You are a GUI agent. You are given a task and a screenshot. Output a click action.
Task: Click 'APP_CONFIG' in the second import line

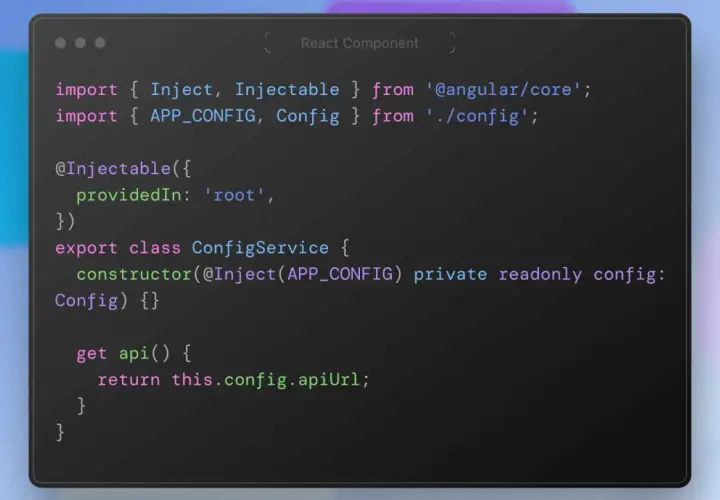click(203, 117)
